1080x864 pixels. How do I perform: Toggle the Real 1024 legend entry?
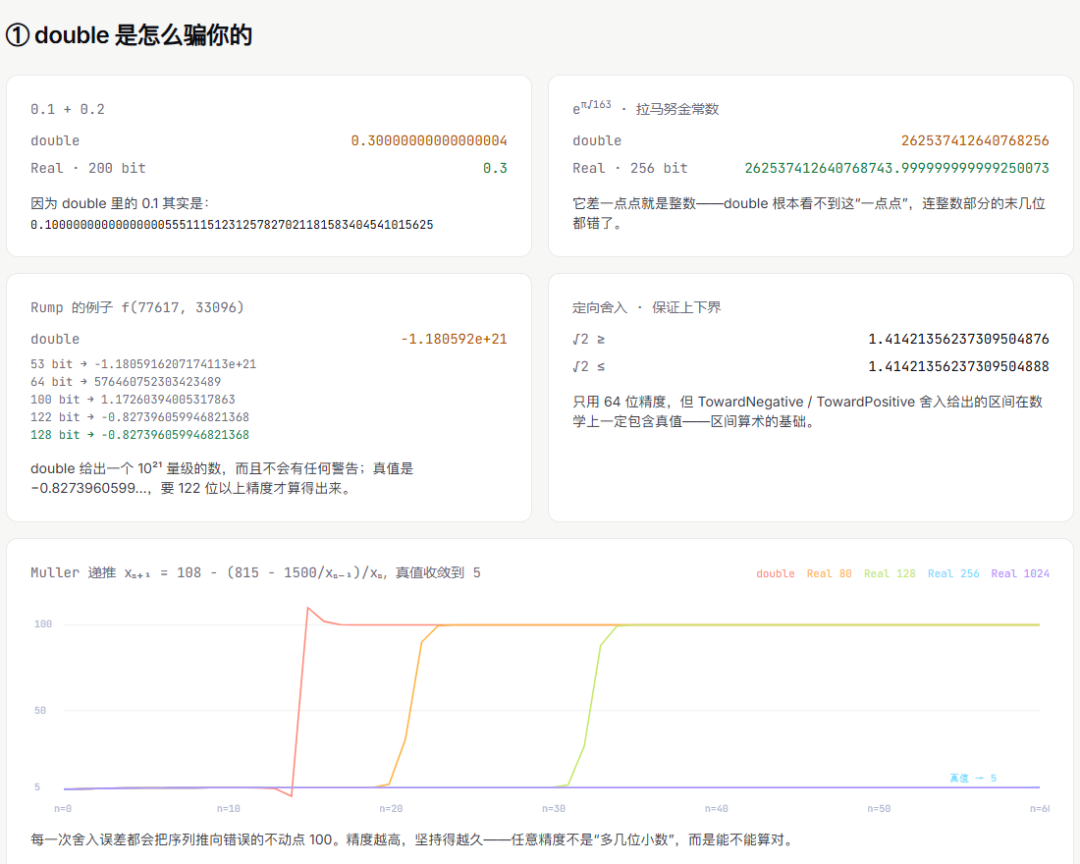click(x=1020, y=573)
